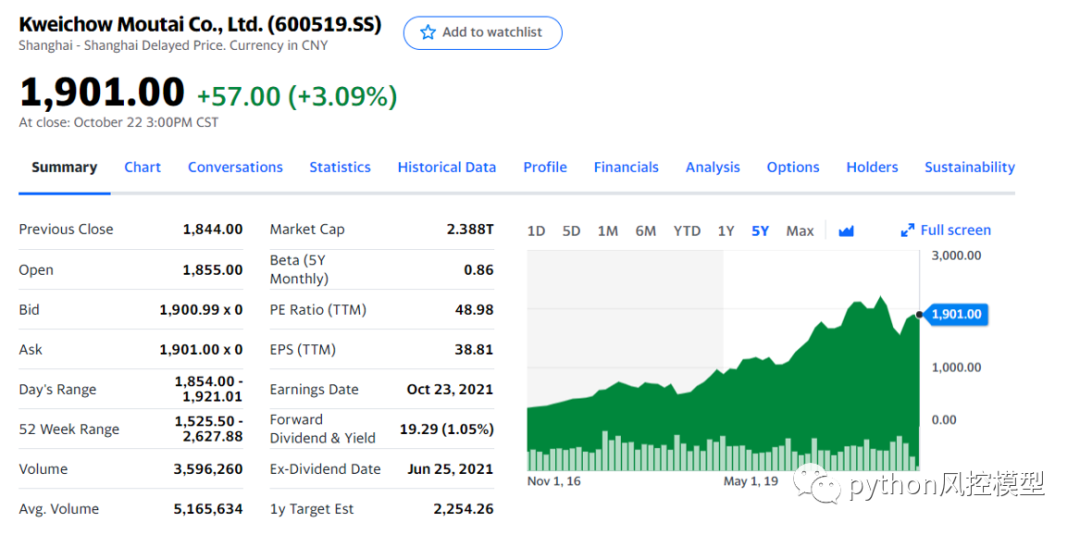
Task: Select the Summary tab
Action: 64,167
